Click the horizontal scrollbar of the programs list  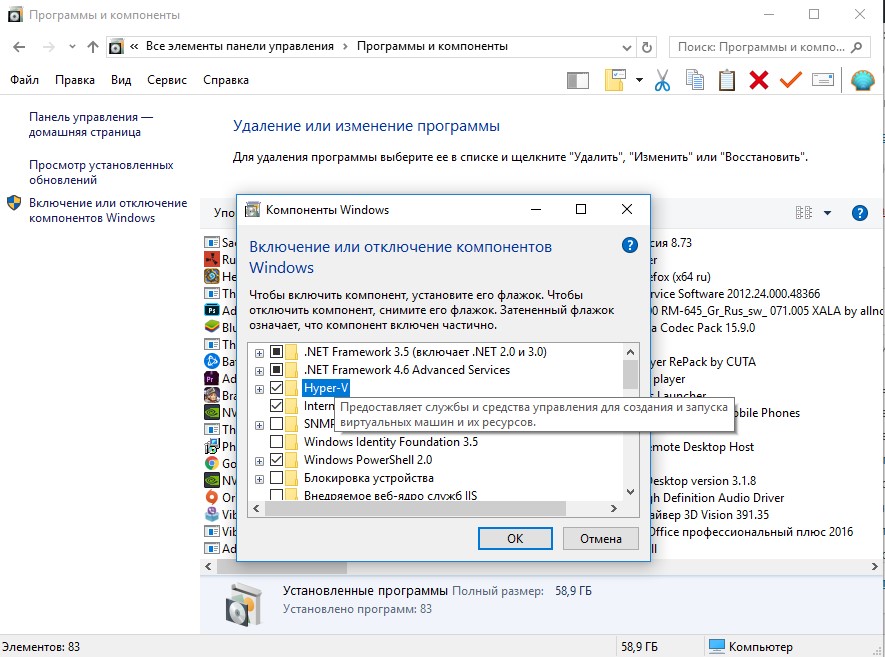[282, 566]
